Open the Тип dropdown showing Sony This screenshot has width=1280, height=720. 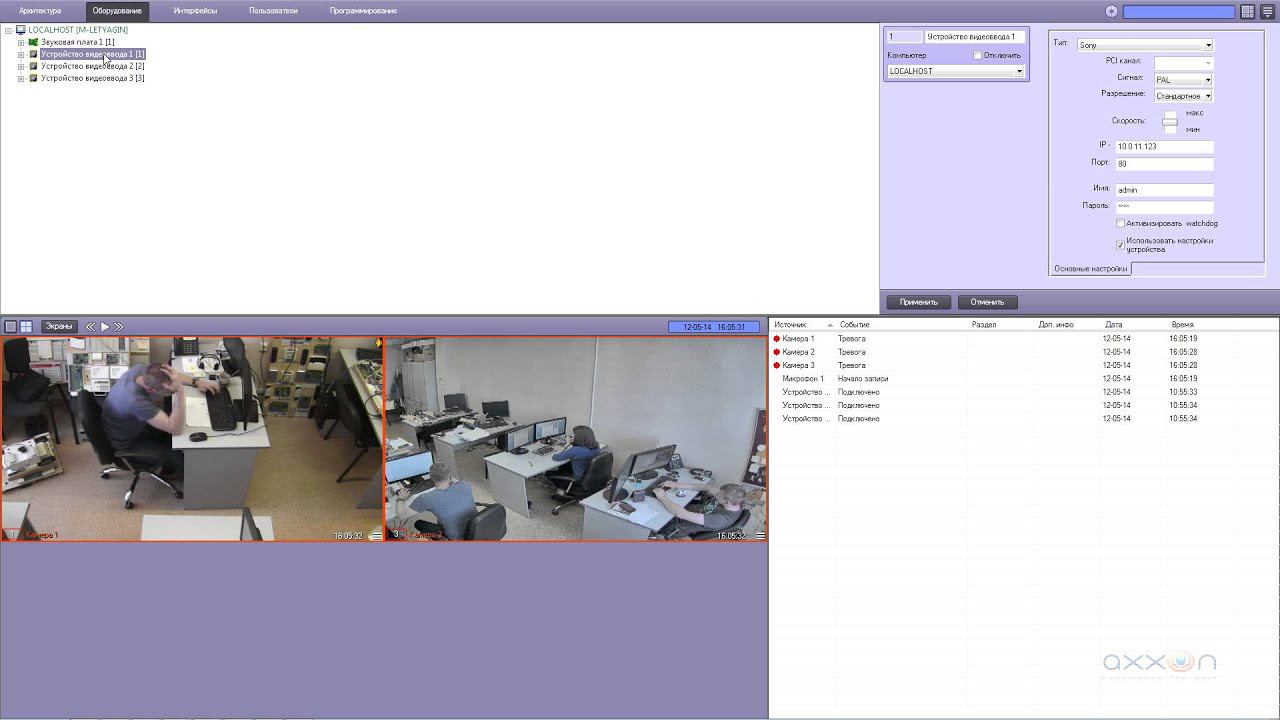point(1144,45)
